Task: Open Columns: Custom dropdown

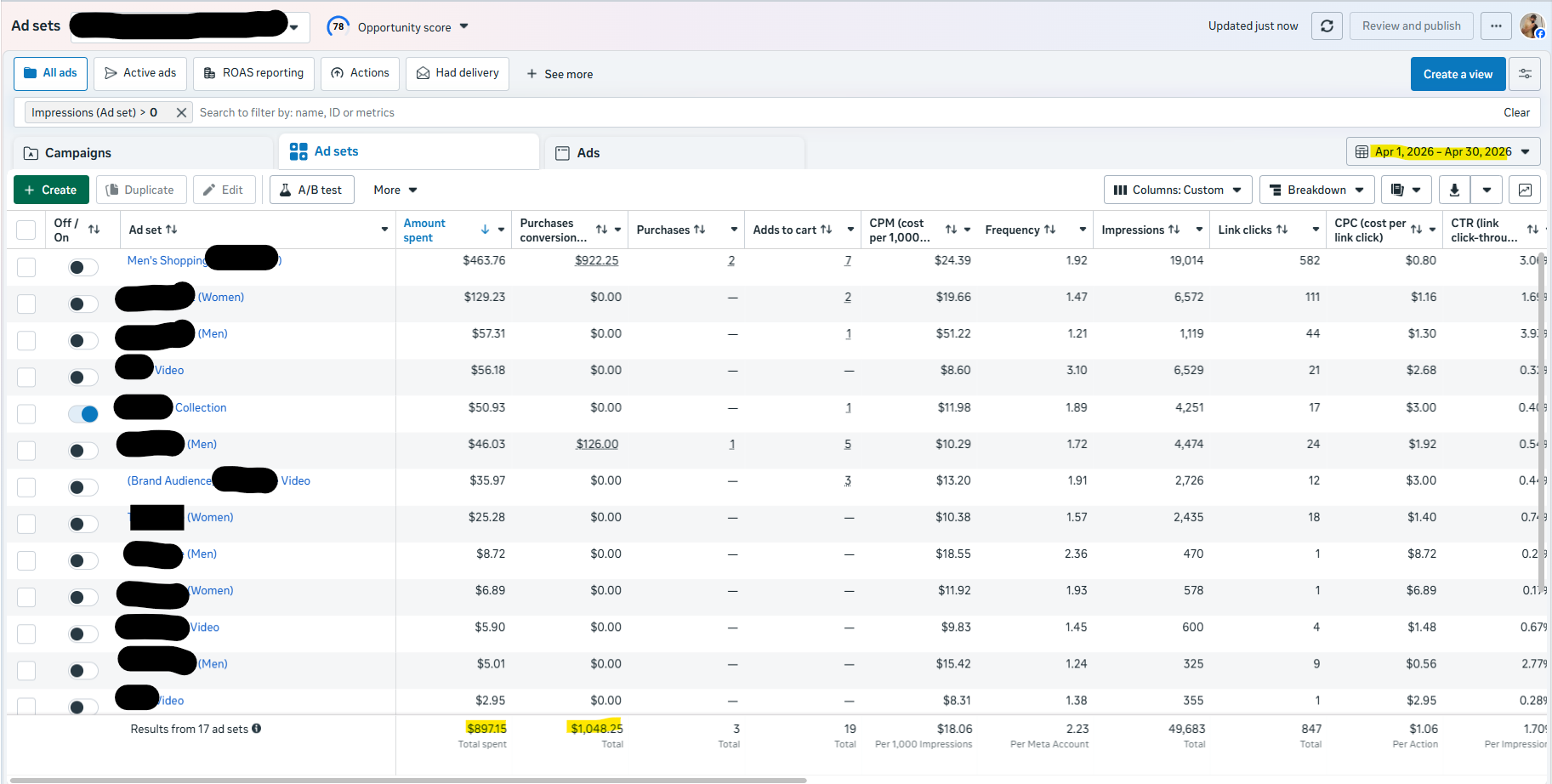Action: tap(1178, 190)
